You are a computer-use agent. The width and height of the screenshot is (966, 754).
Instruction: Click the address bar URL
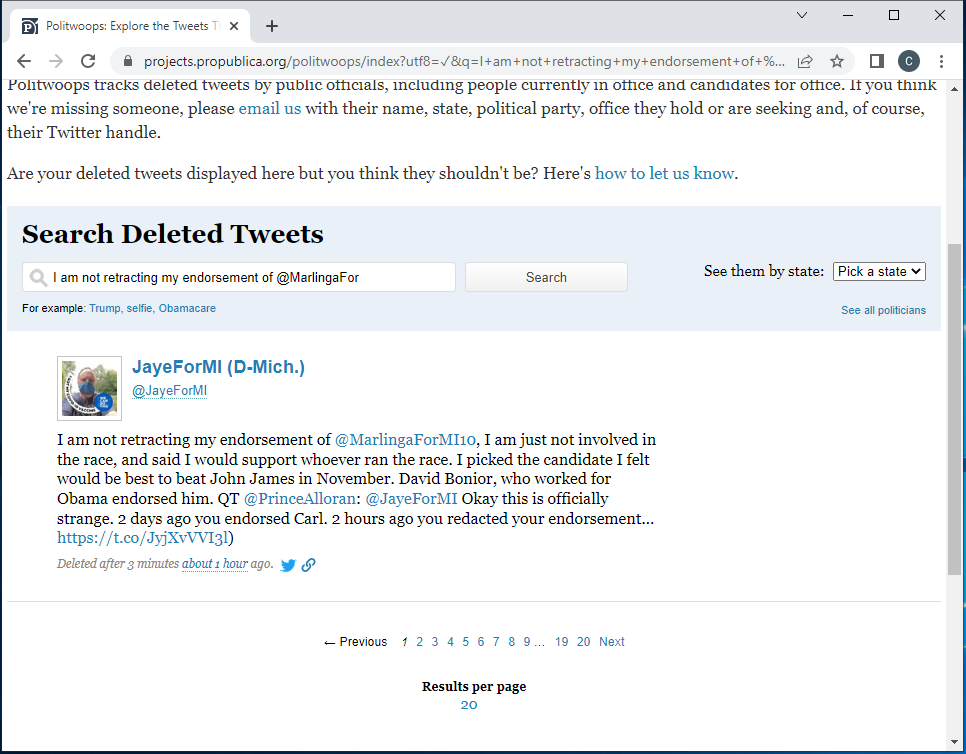pos(464,61)
